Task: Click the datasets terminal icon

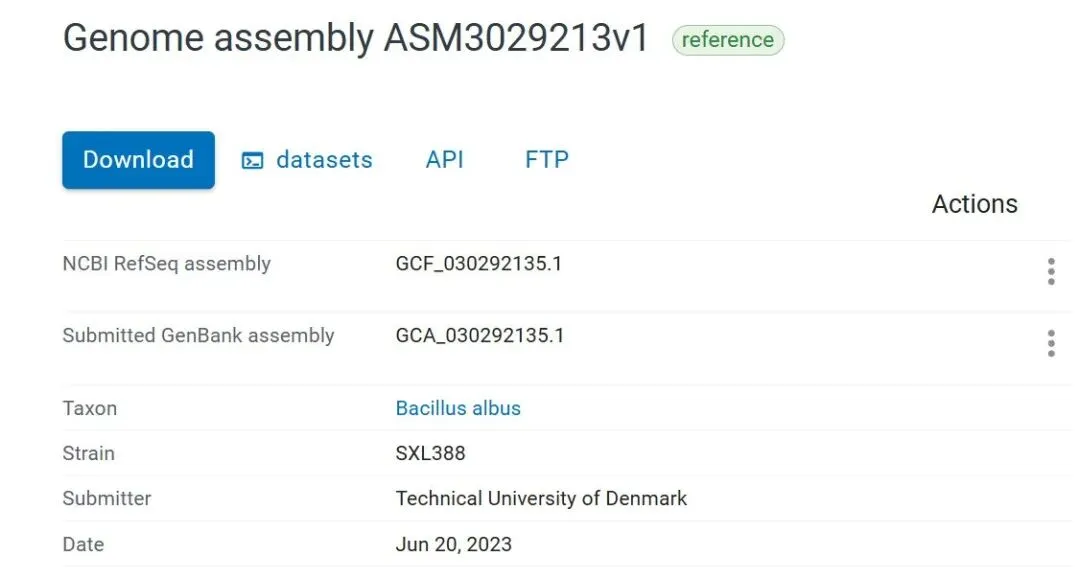Action: [x=253, y=161]
